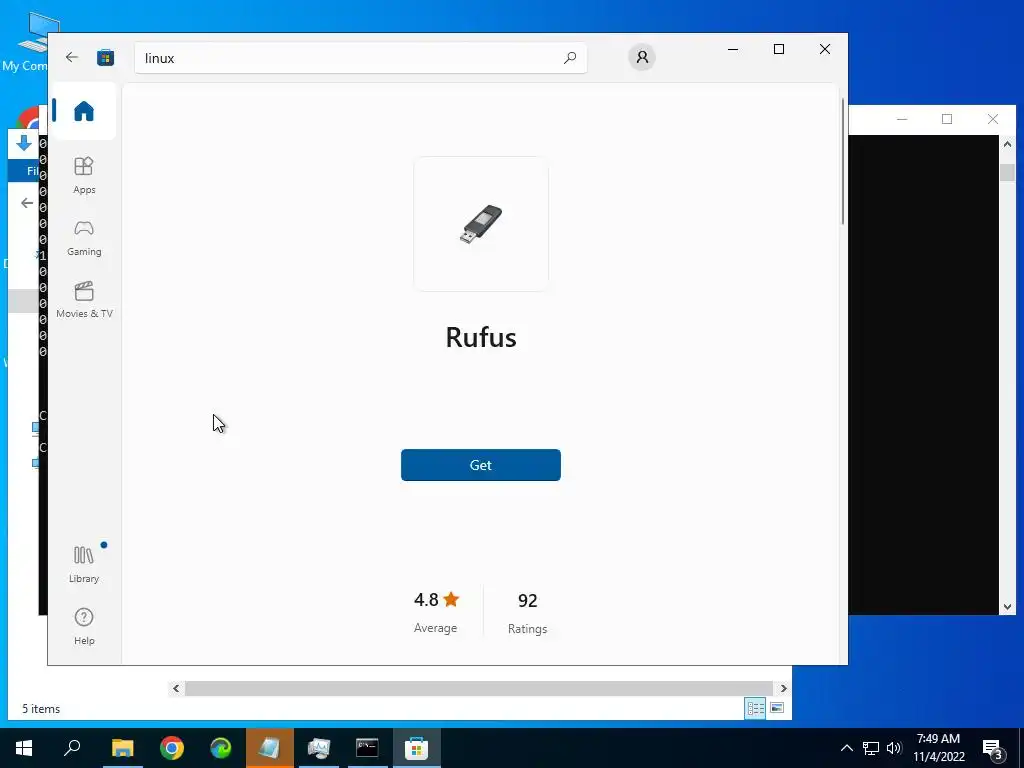Image resolution: width=1024 pixels, height=768 pixels.
Task: Click the Explorer back arrow behind Store
Action: click(27, 203)
